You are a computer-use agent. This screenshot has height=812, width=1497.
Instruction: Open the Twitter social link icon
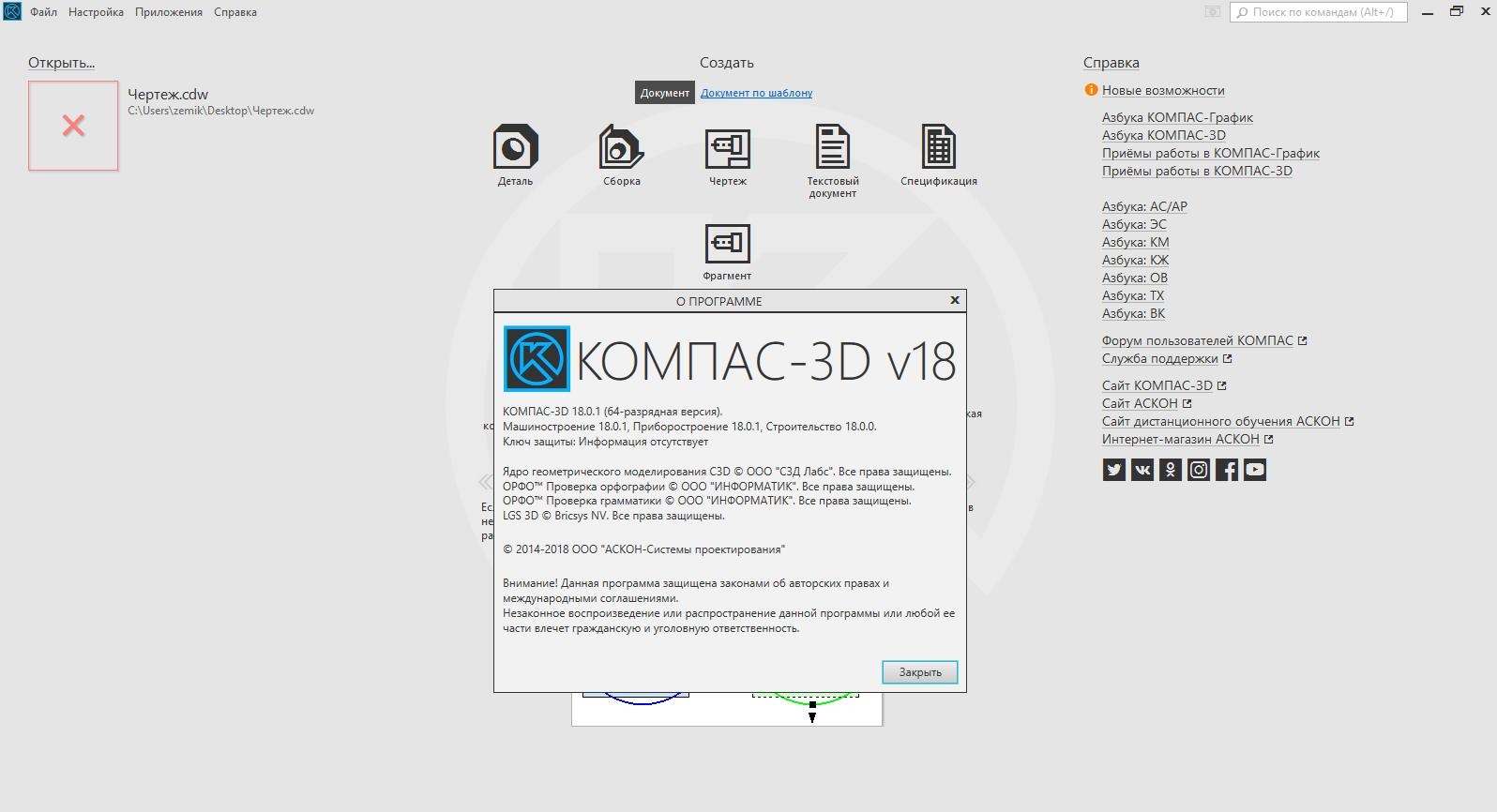pyautogui.click(x=1113, y=470)
